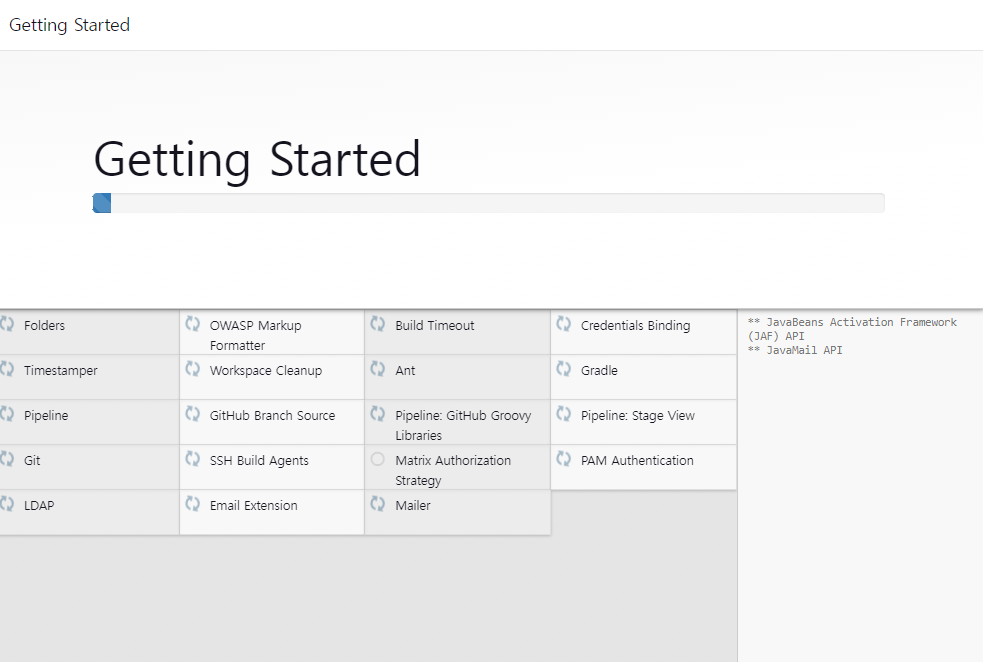This screenshot has width=983, height=662.
Task: Click the spinner icon beside Gradle
Action: pyautogui.click(x=564, y=369)
